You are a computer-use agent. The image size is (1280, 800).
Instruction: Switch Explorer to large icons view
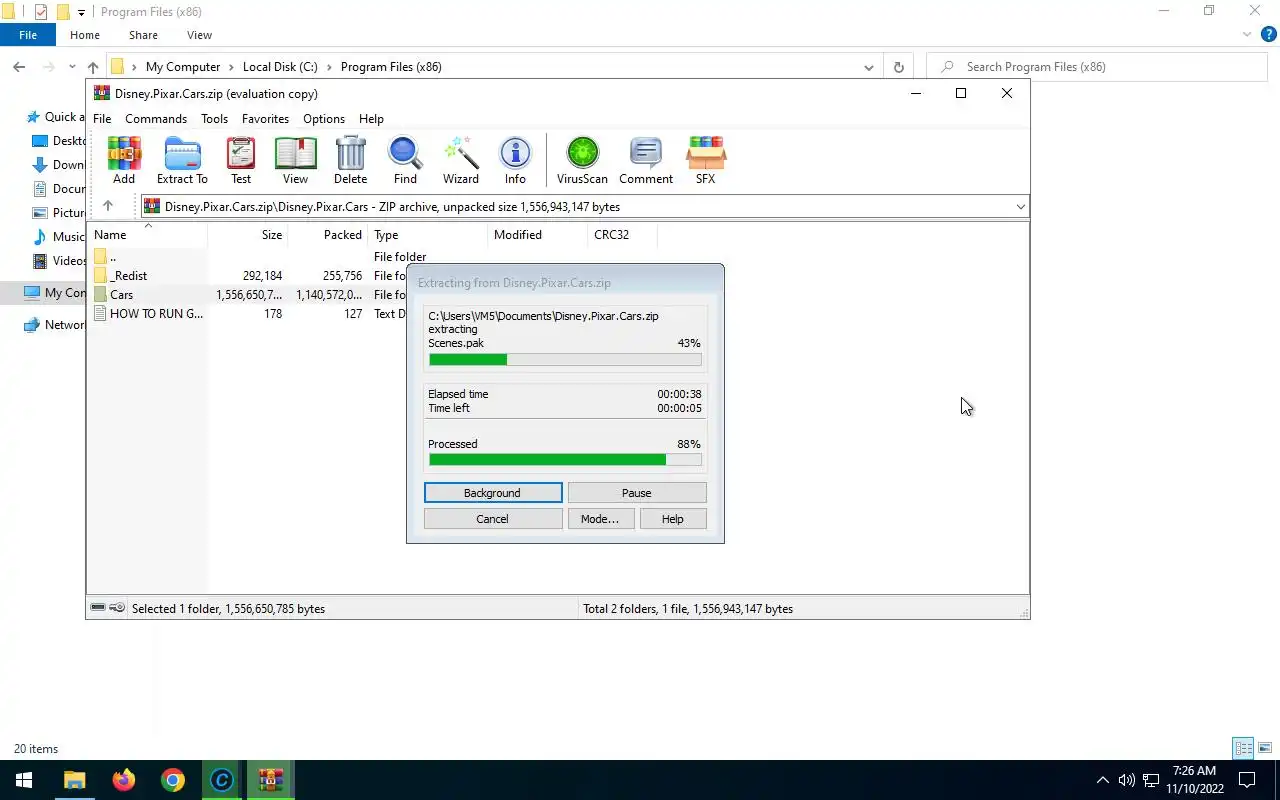click(x=1265, y=748)
